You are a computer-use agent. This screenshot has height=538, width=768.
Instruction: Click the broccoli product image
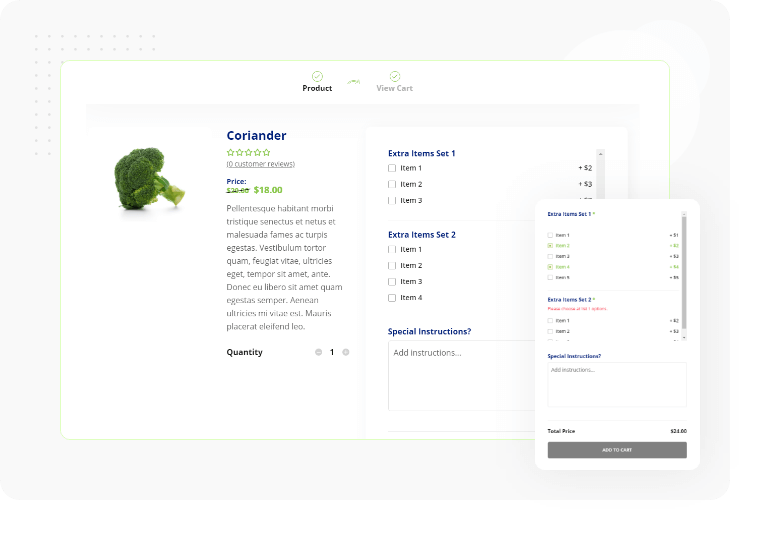pyautogui.click(x=149, y=179)
